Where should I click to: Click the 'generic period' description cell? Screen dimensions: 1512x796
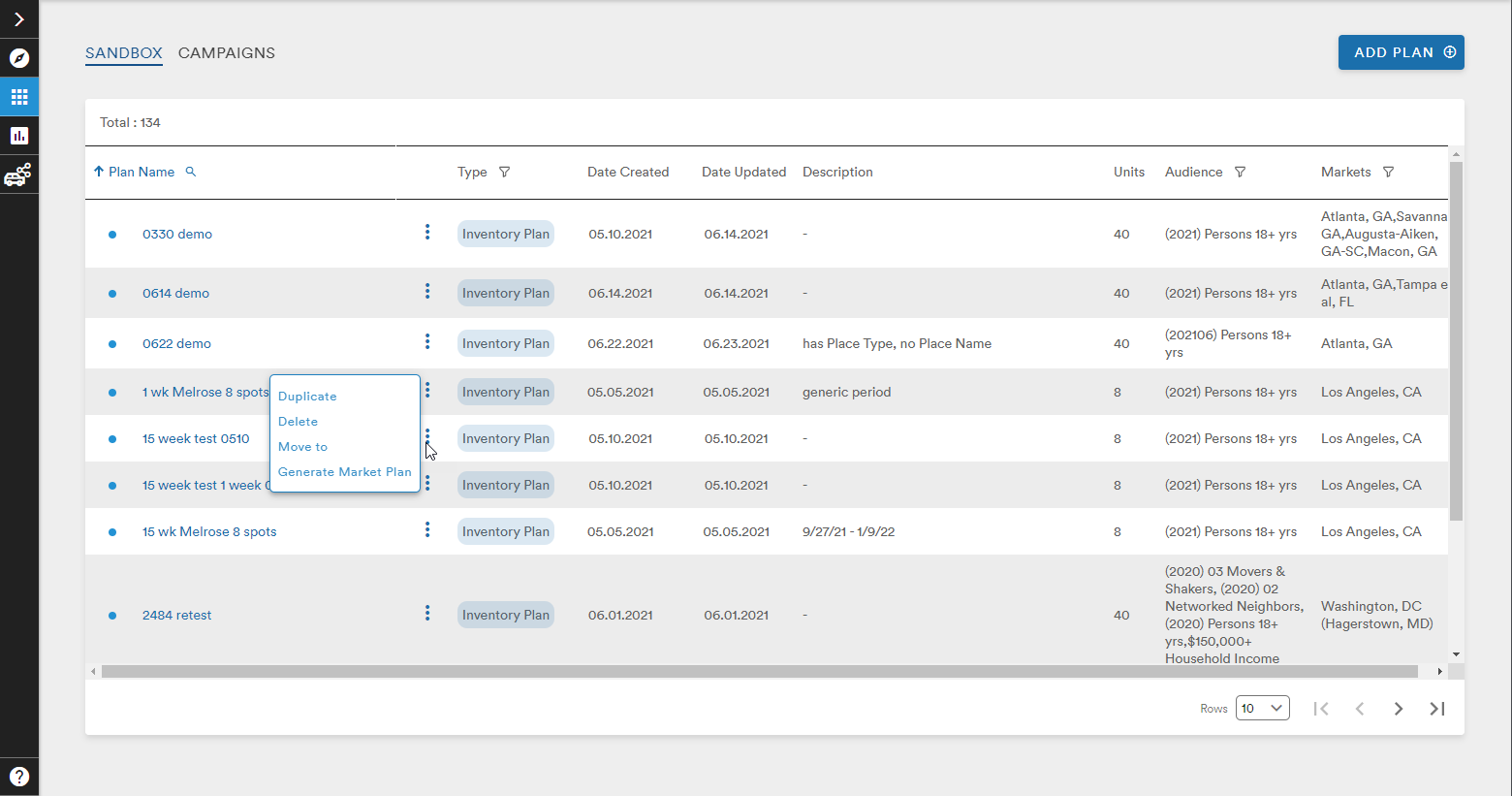coord(846,392)
